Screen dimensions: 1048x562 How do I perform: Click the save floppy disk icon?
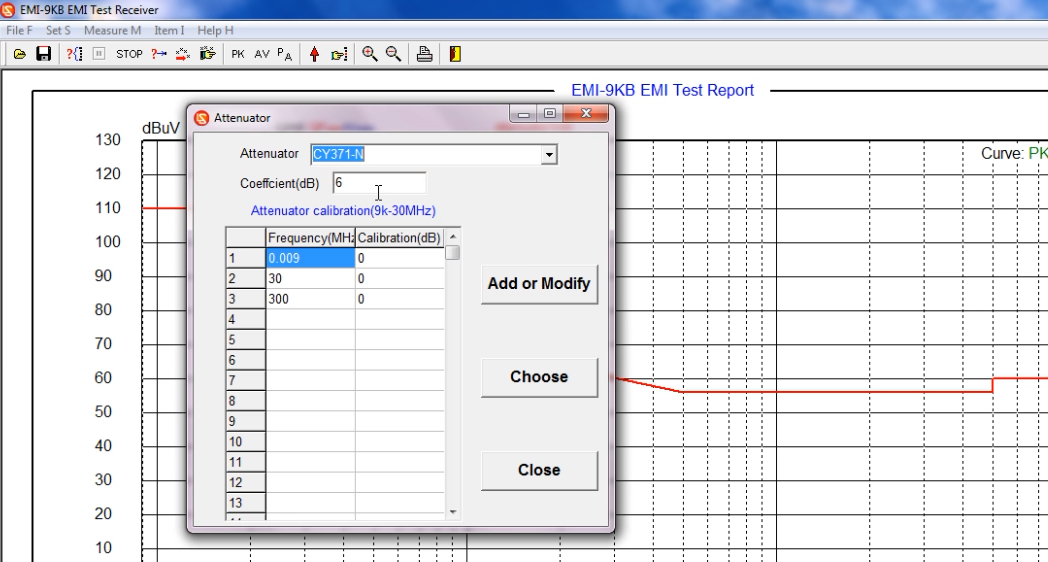point(43,54)
